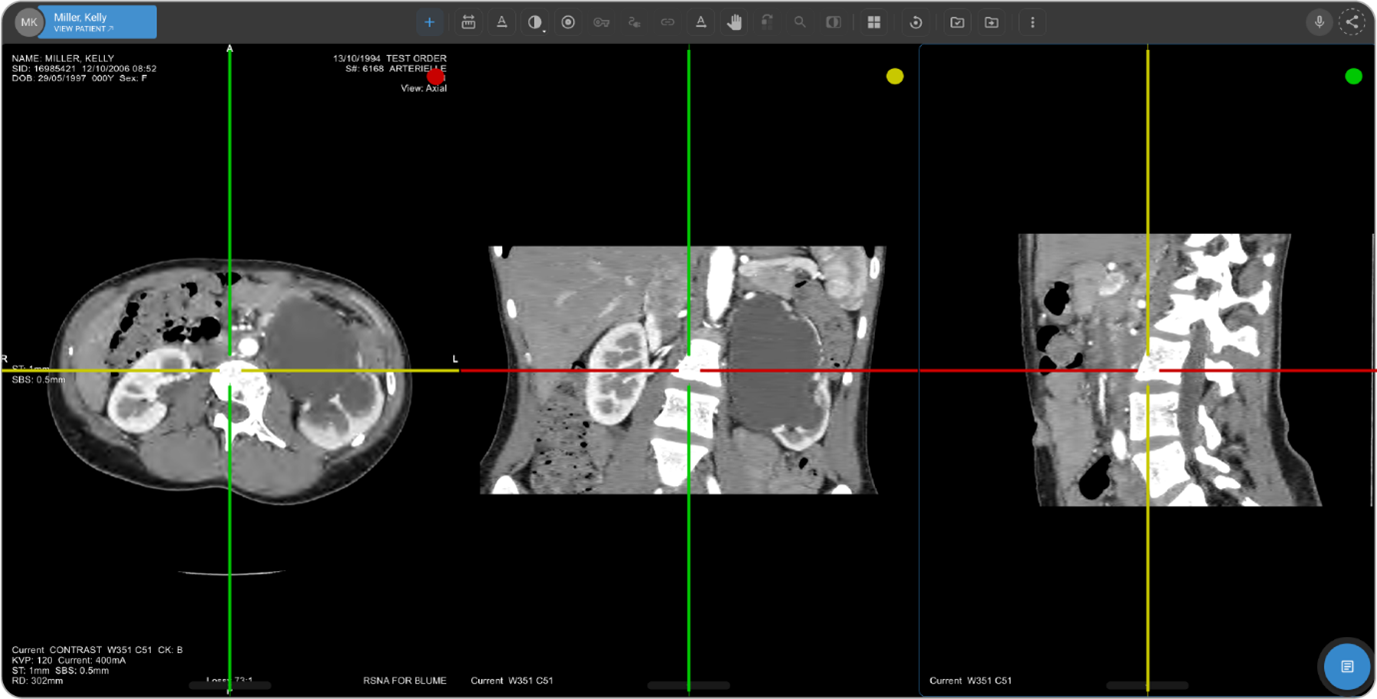
Task: Click the circular ROI target tool
Action: point(568,22)
